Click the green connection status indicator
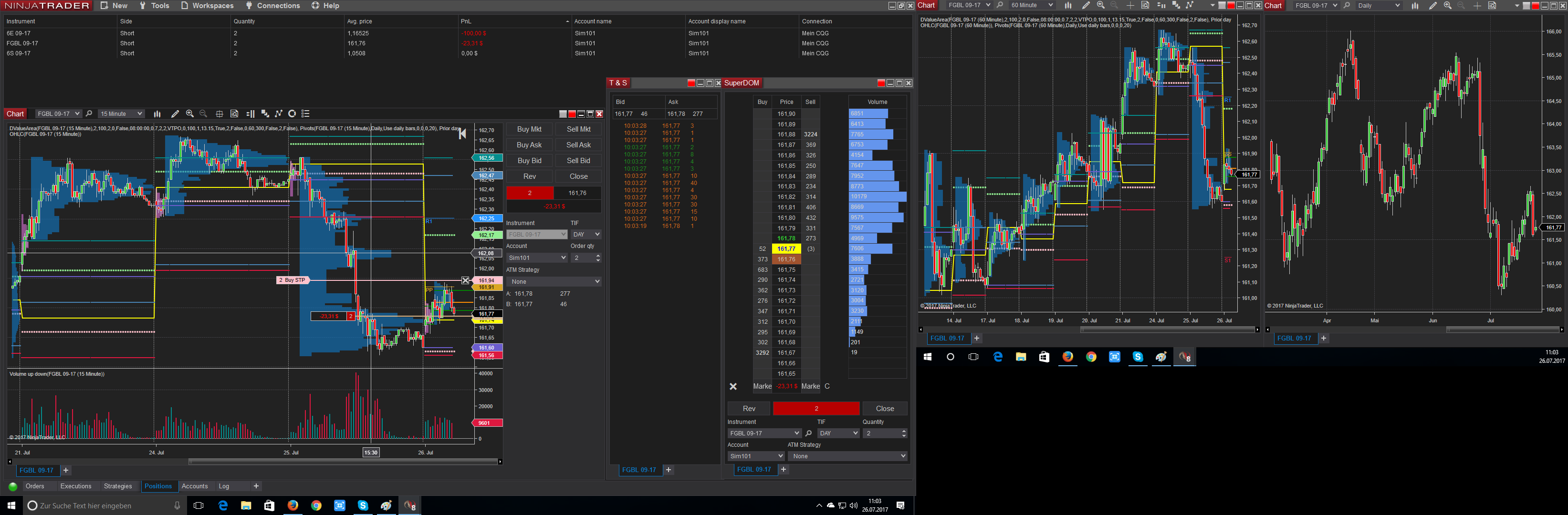 (12, 486)
